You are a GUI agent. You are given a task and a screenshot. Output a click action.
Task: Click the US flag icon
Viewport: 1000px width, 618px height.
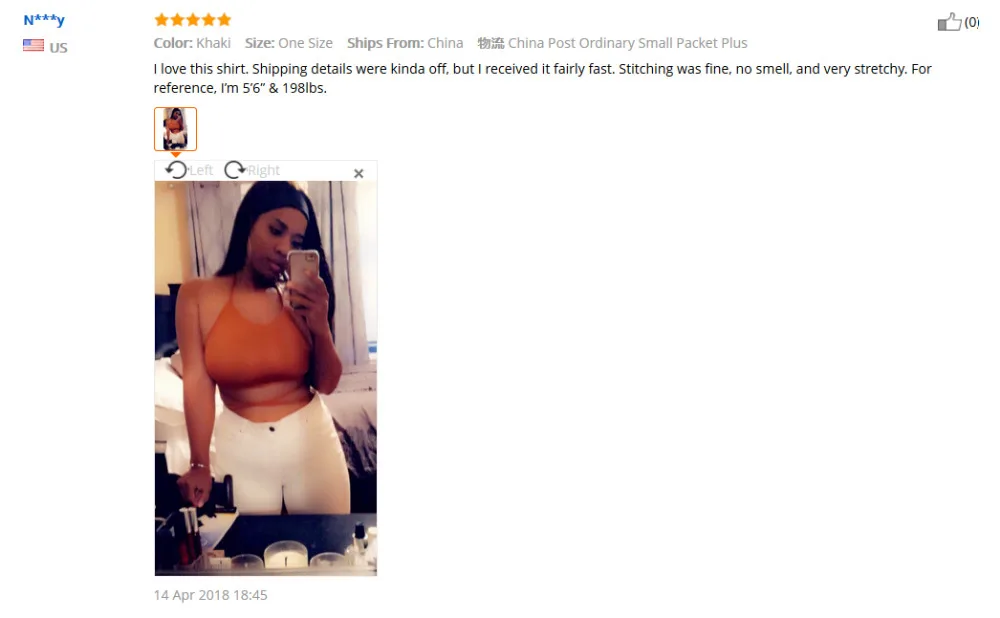pos(33,45)
